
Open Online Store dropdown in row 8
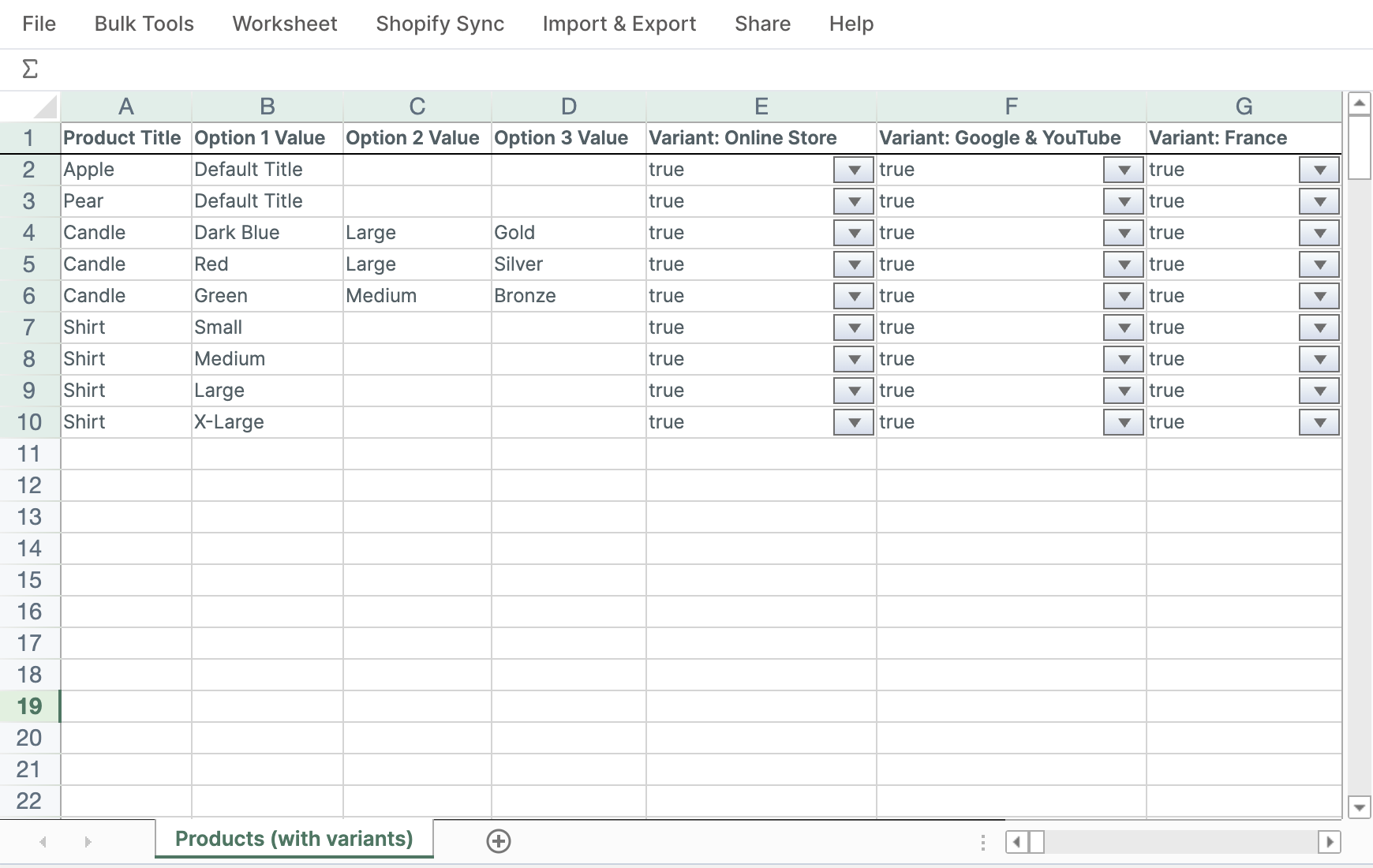pyautogui.click(x=853, y=359)
